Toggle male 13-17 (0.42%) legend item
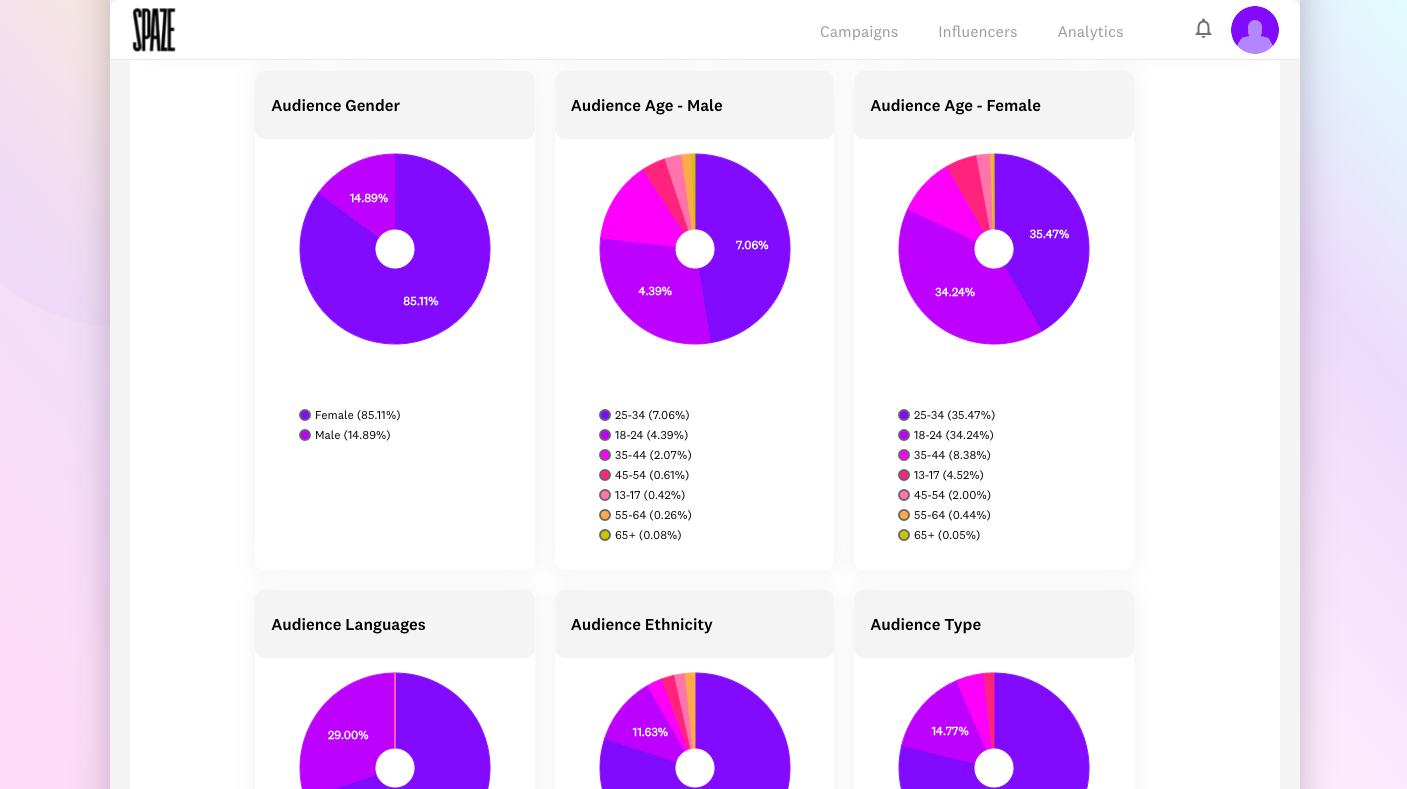The image size is (1407, 789). pyautogui.click(x=642, y=495)
